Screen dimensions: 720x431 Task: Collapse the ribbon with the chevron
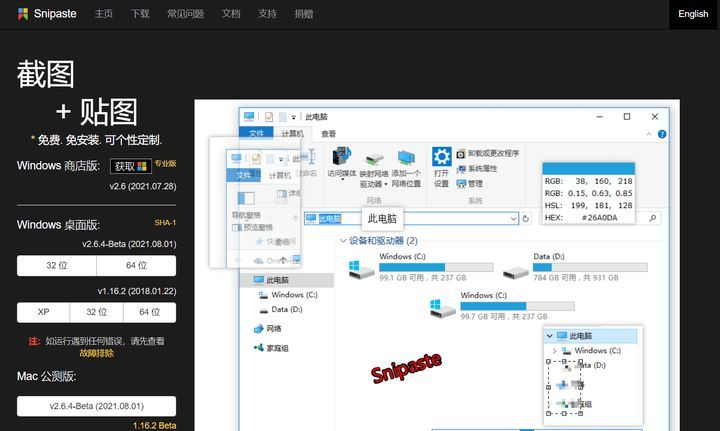(648, 134)
